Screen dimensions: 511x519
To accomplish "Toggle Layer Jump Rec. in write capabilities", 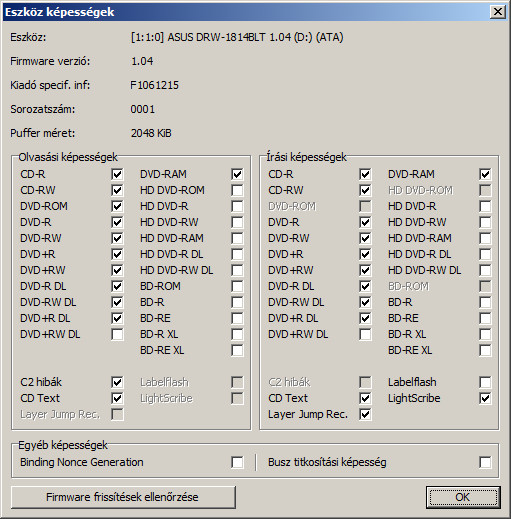I will (x=365, y=414).
